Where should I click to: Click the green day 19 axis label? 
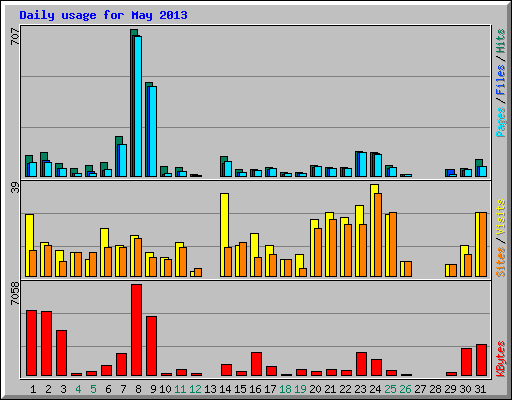coord(301,389)
